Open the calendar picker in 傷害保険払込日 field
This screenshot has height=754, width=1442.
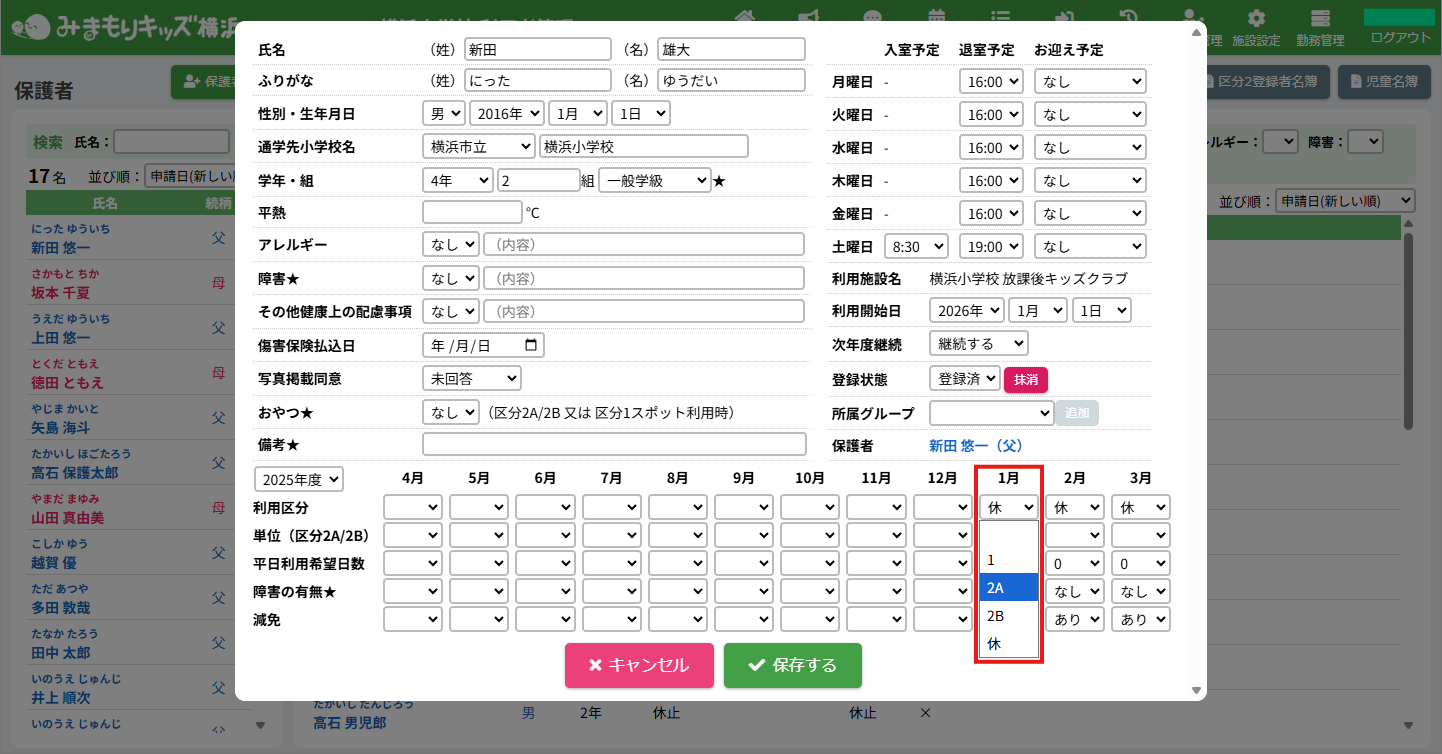[x=531, y=345]
